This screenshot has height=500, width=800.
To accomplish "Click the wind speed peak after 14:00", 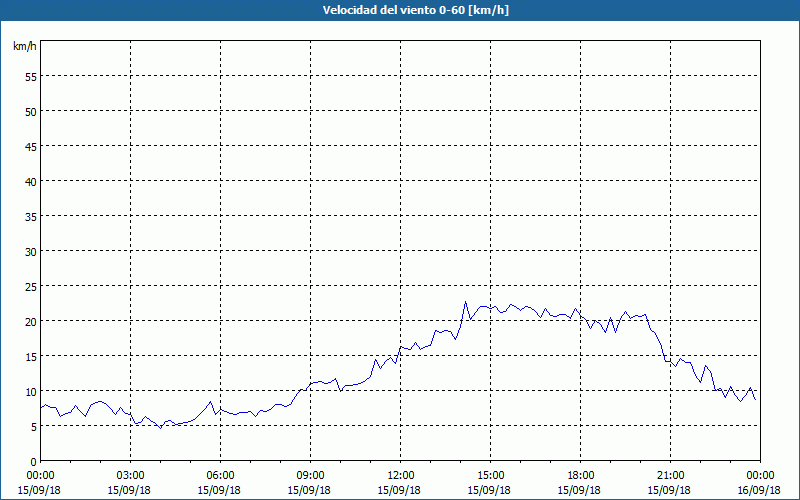I will [x=465, y=302].
